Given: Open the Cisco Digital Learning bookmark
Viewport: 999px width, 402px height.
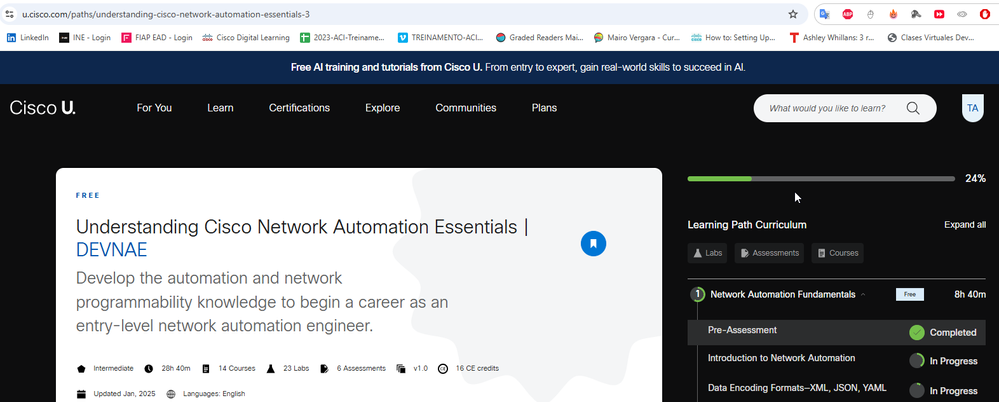Looking at the screenshot, I should [x=246, y=38].
